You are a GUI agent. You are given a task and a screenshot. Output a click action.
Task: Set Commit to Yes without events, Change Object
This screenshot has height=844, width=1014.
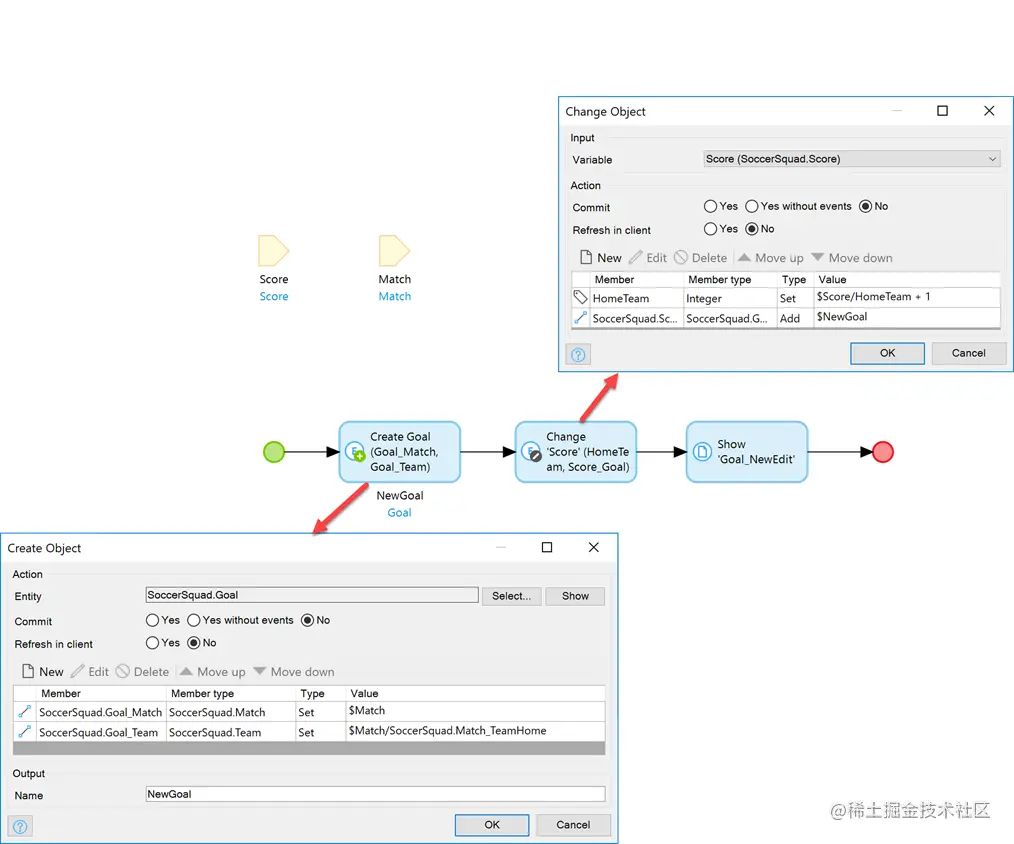(751, 206)
